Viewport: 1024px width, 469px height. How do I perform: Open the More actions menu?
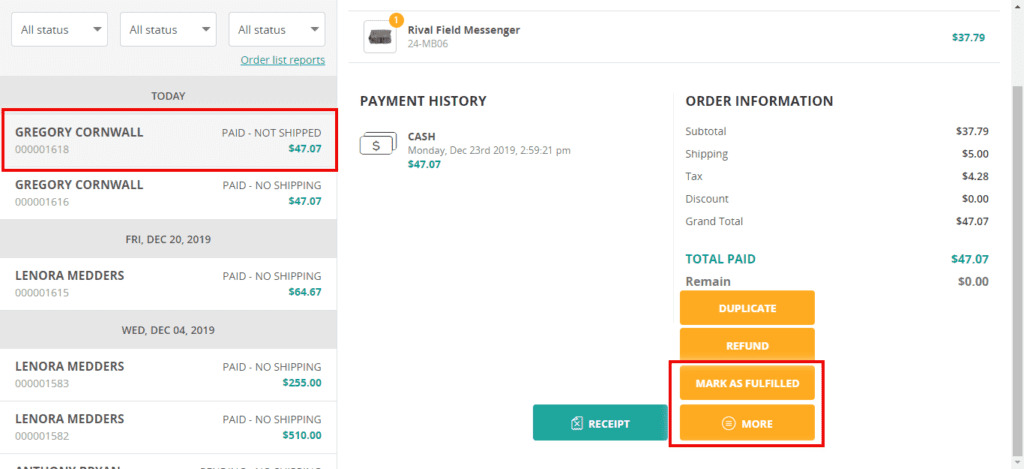tap(747, 423)
